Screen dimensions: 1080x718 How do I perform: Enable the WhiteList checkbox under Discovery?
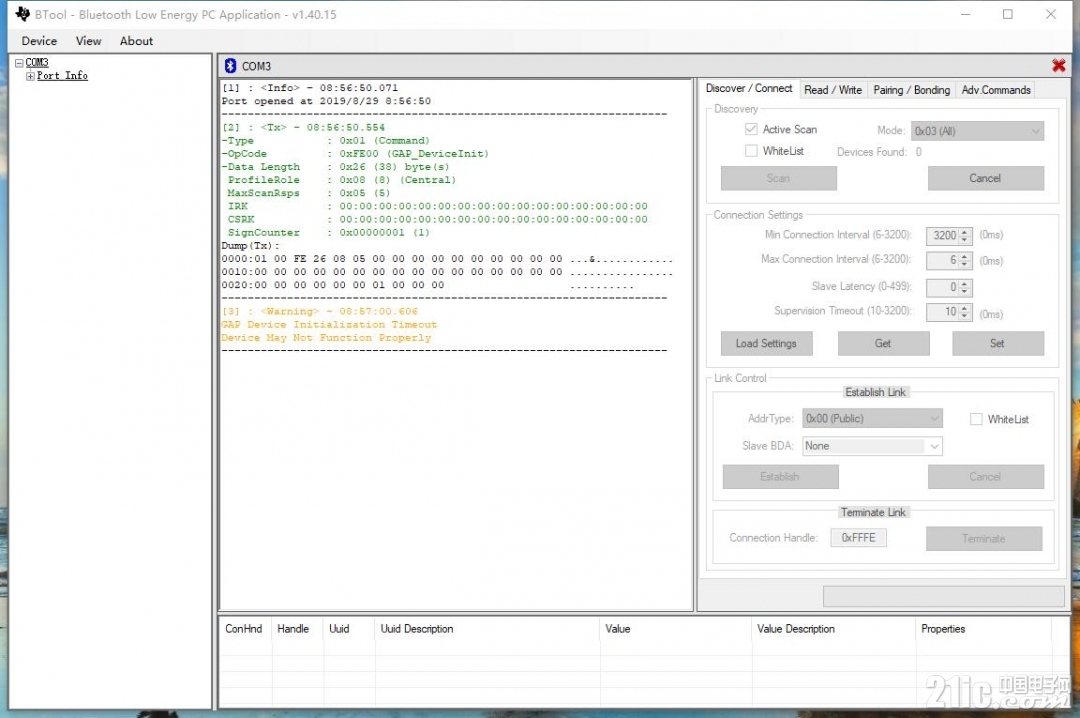[x=751, y=150]
